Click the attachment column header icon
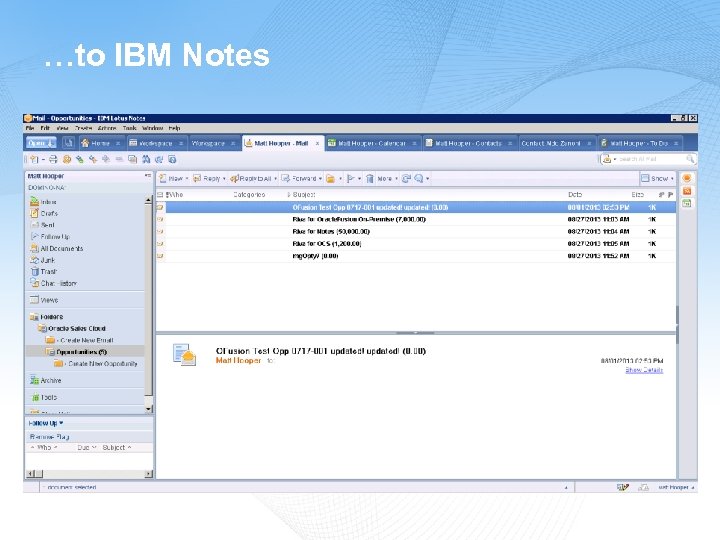 (661, 195)
